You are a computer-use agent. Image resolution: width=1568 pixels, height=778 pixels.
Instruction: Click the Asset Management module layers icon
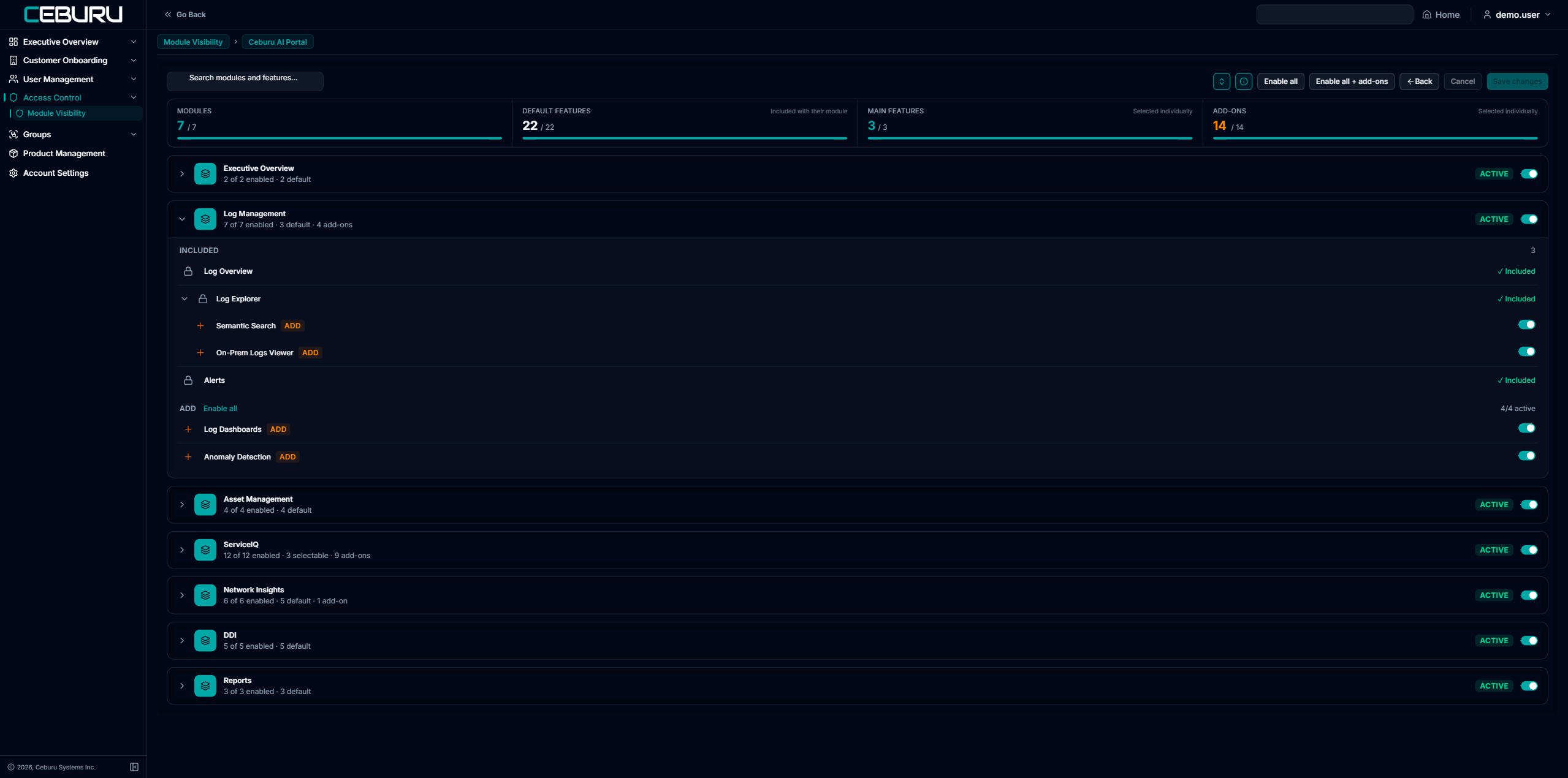(205, 505)
